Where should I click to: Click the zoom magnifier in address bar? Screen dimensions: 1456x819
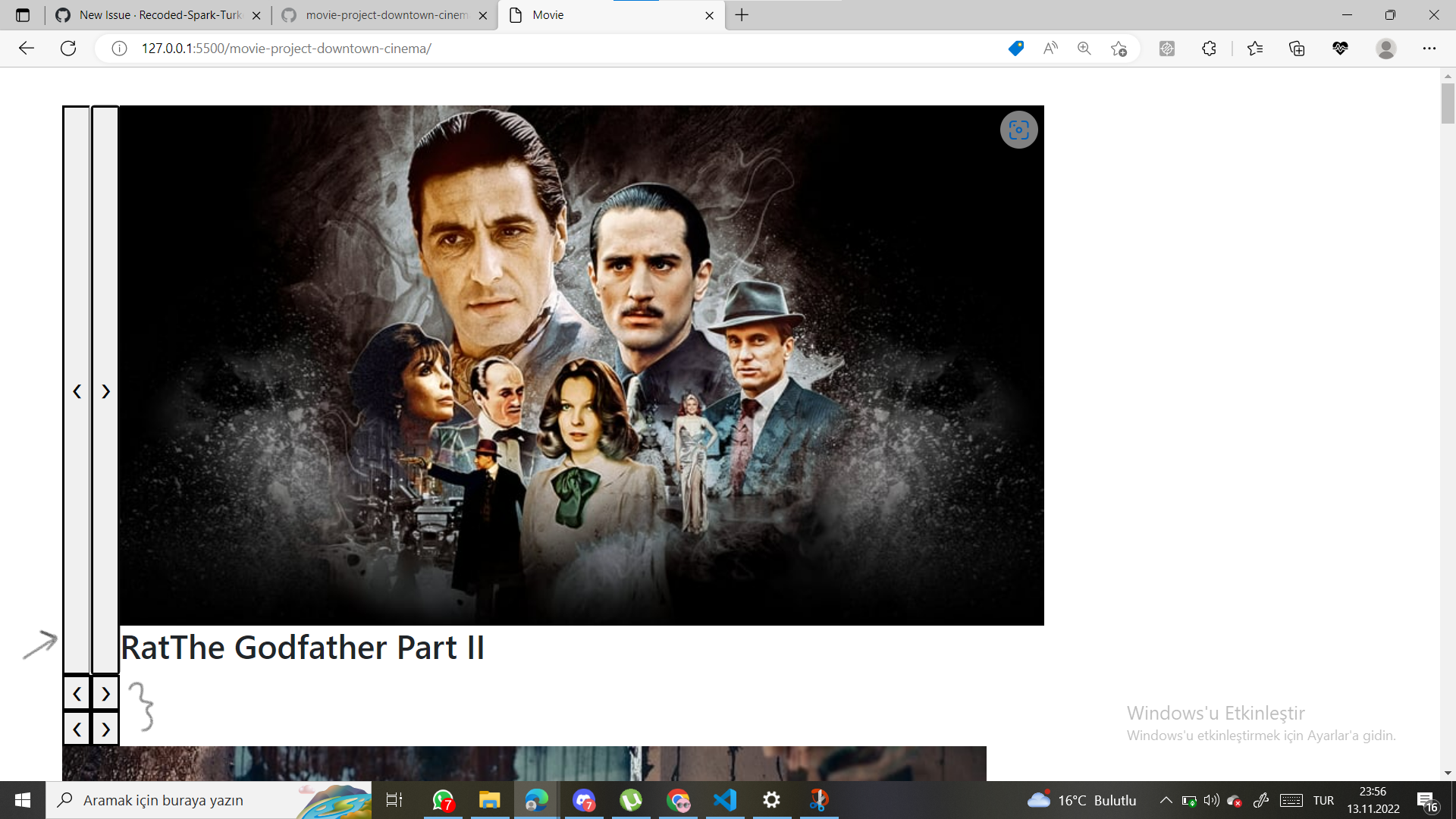click(x=1084, y=49)
